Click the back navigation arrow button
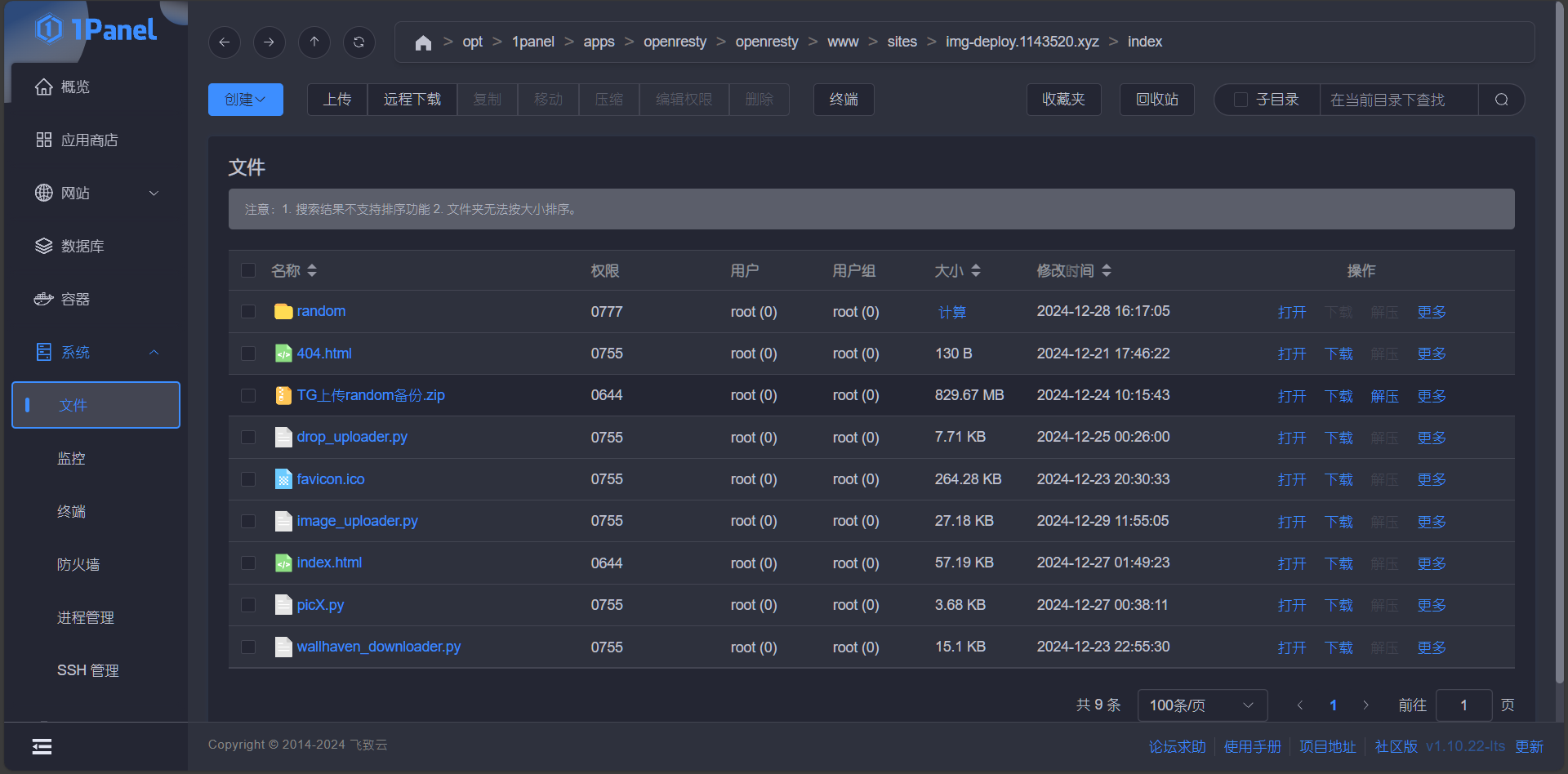The height and width of the screenshot is (774, 1568). coord(225,42)
